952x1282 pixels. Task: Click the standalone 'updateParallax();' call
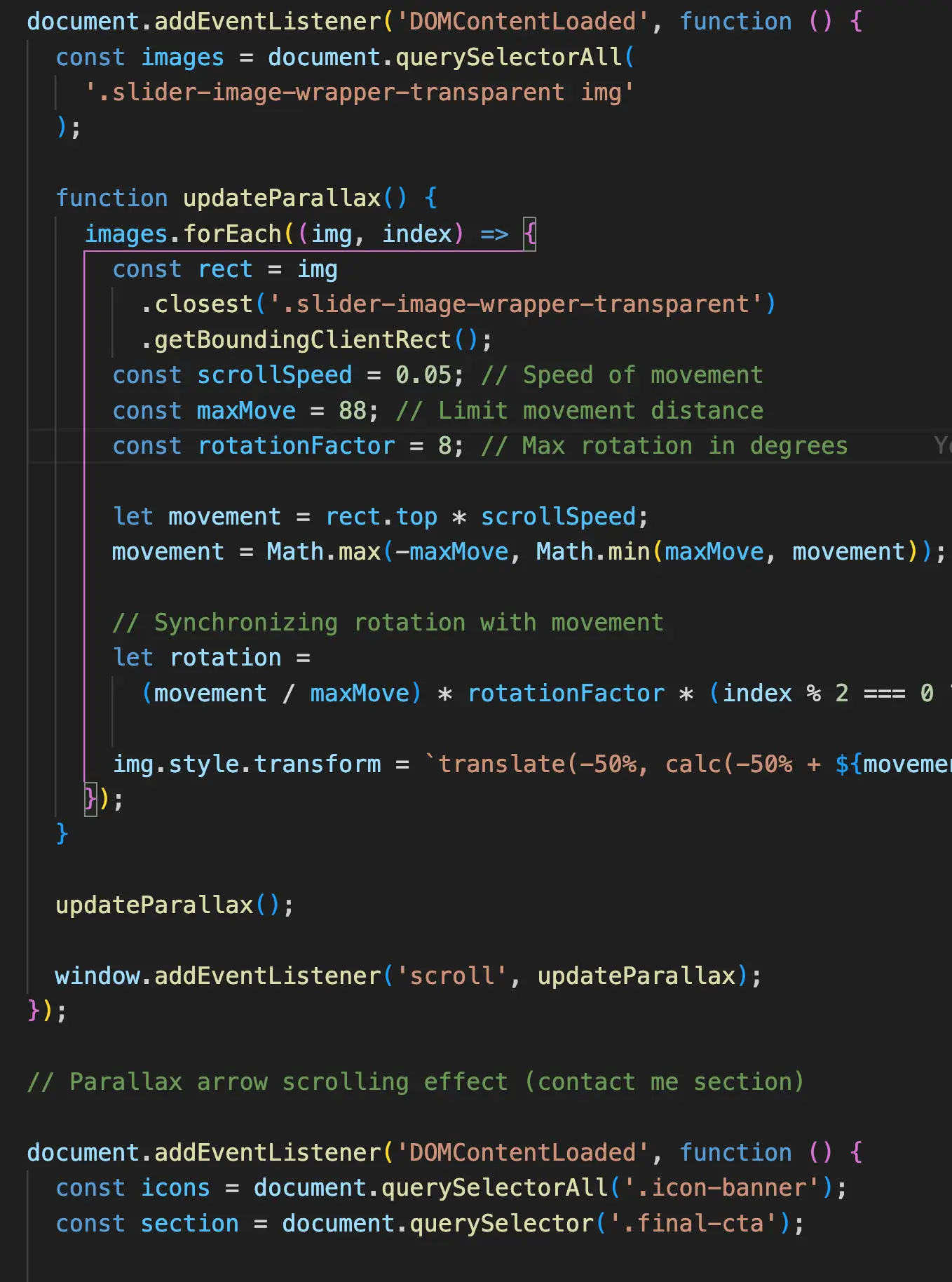point(175,905)
